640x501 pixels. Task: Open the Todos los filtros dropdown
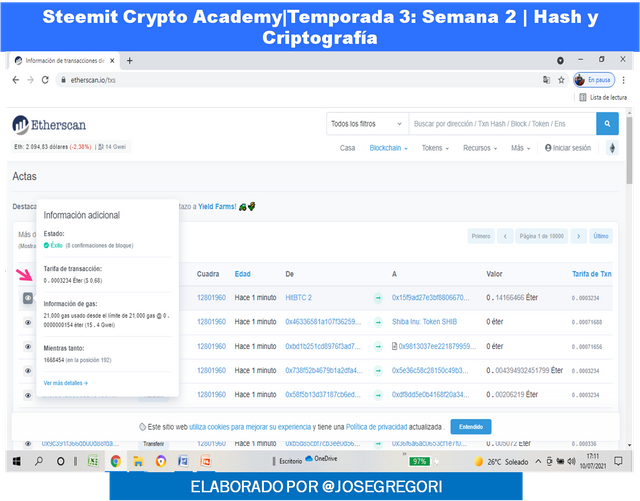pos(367,124)
